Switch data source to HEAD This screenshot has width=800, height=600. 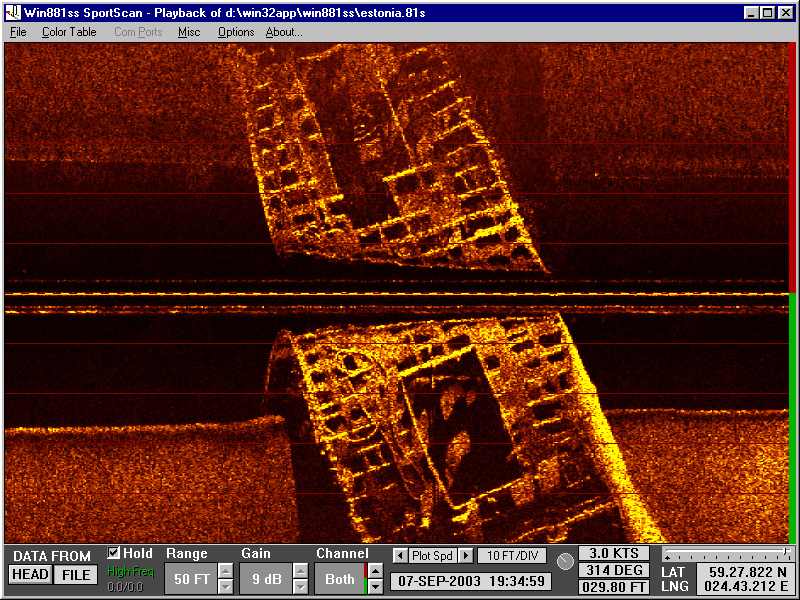click(30, 575)
